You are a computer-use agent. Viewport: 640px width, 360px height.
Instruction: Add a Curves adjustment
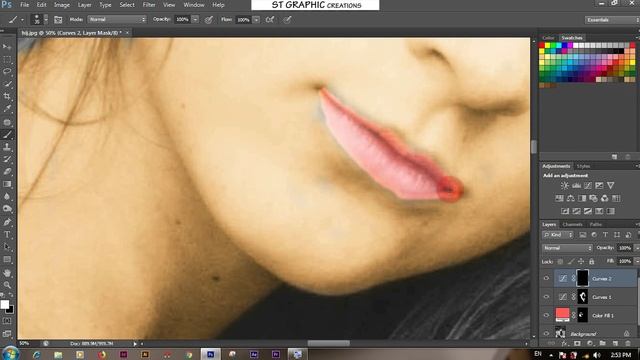click(x=587, y=185)
